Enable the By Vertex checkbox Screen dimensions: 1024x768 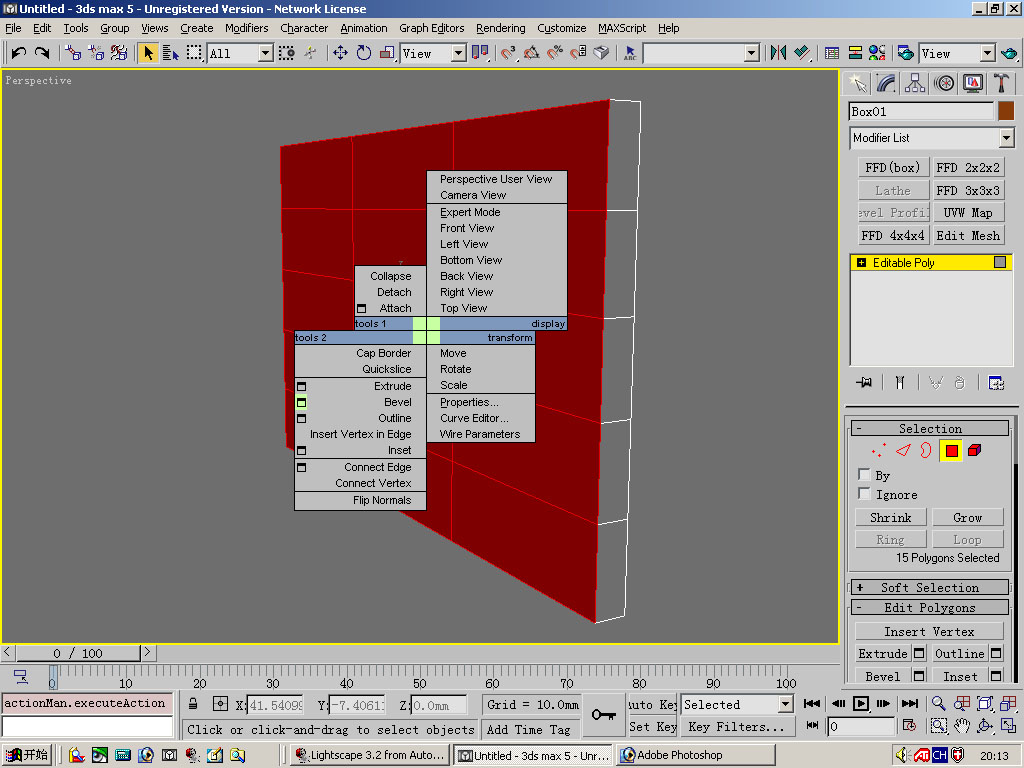(864, 475)
